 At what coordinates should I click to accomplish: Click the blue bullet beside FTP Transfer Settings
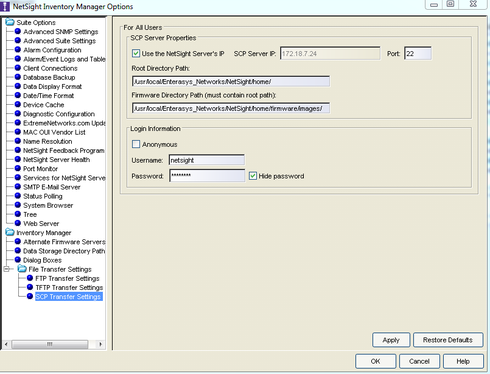point(30,278)
